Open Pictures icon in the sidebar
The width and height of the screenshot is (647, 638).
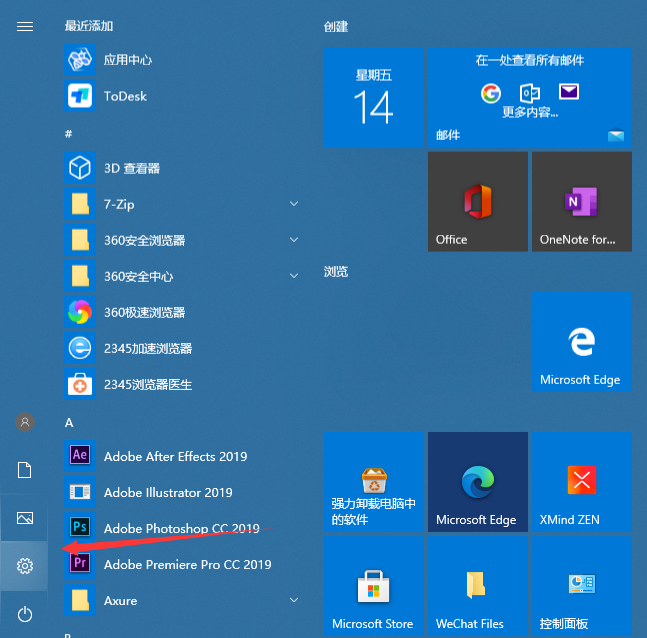point(25,518)
